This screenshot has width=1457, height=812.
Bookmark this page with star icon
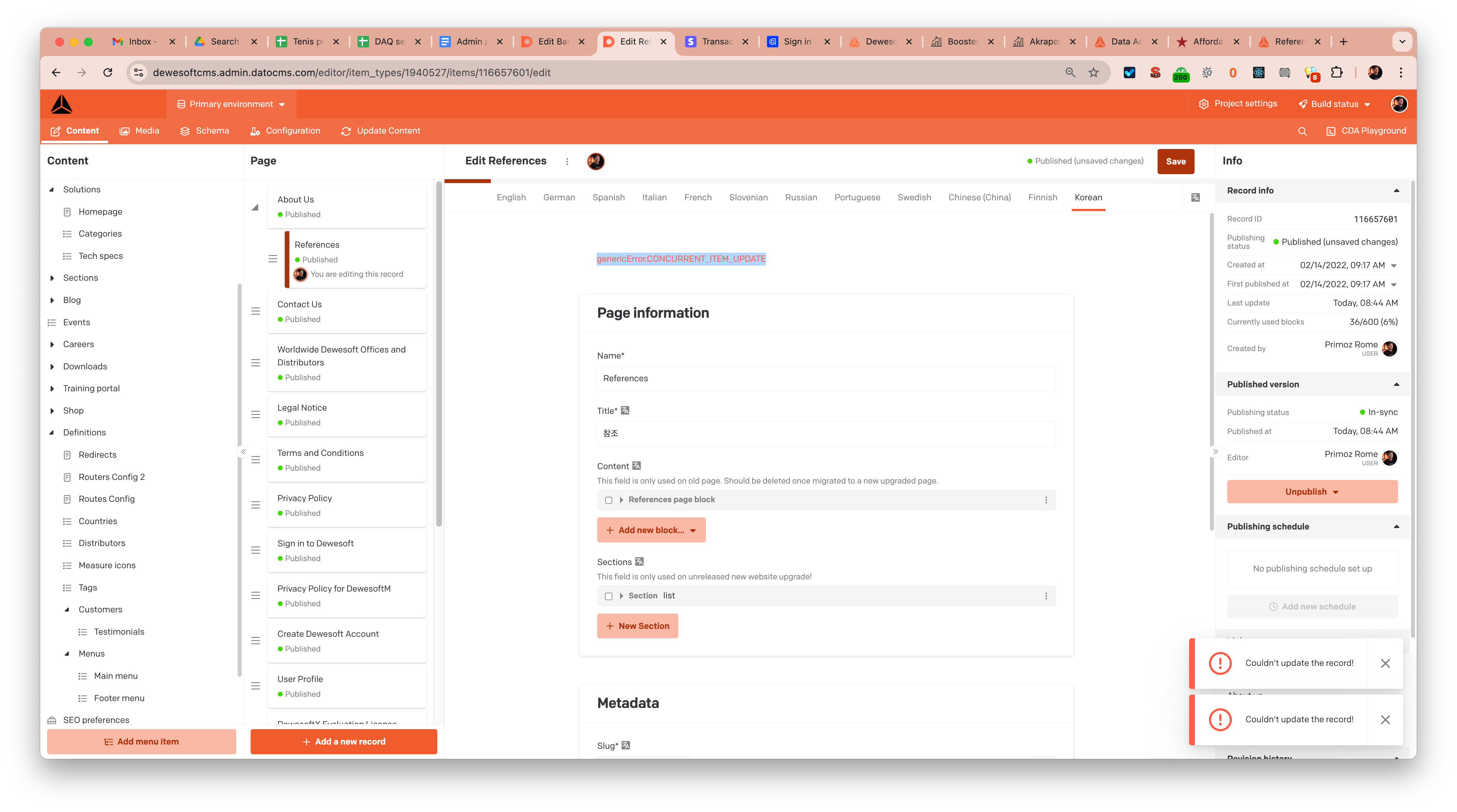click(1093, 73)
